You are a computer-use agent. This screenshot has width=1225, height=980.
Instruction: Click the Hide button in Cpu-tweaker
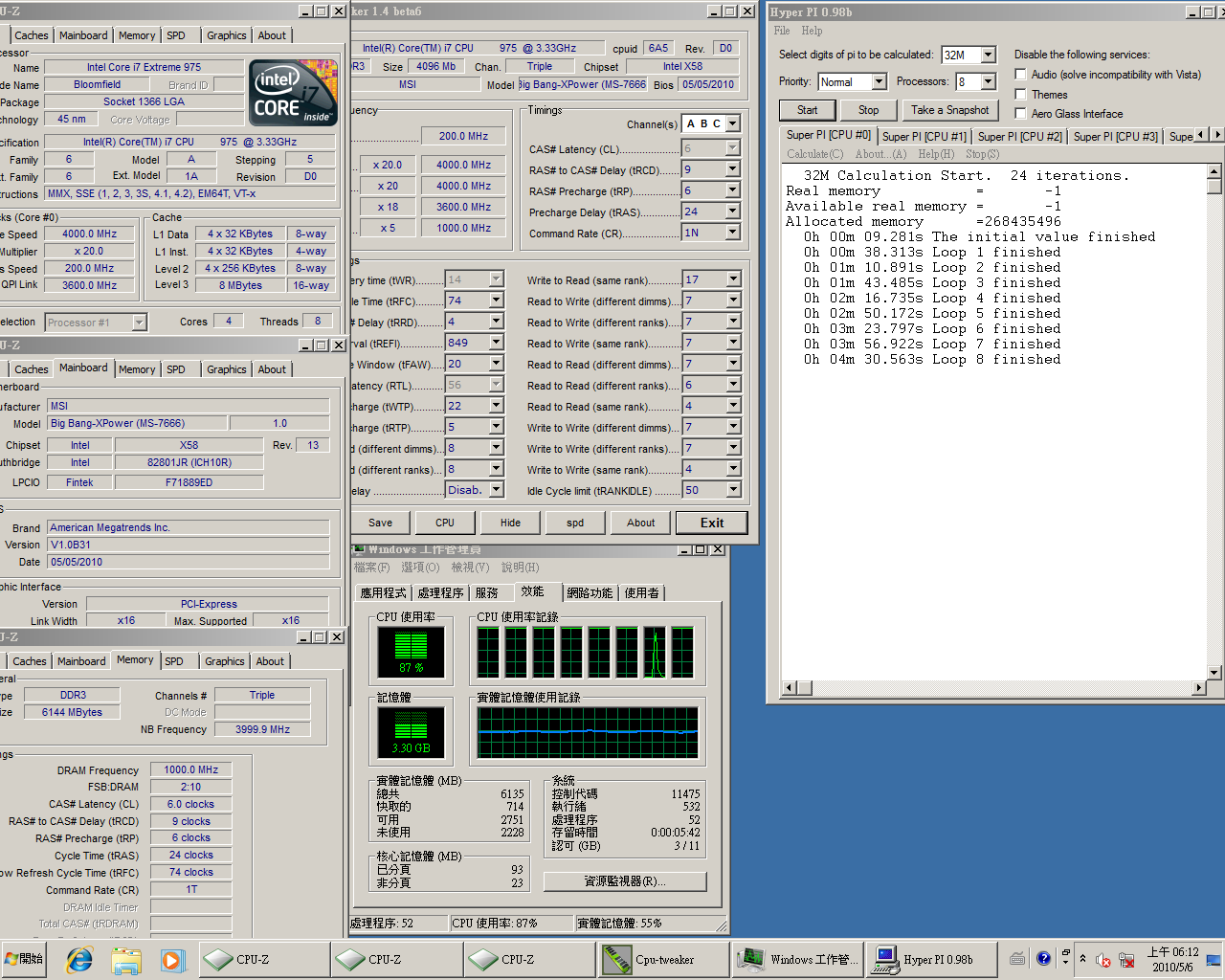click(510, 523)
